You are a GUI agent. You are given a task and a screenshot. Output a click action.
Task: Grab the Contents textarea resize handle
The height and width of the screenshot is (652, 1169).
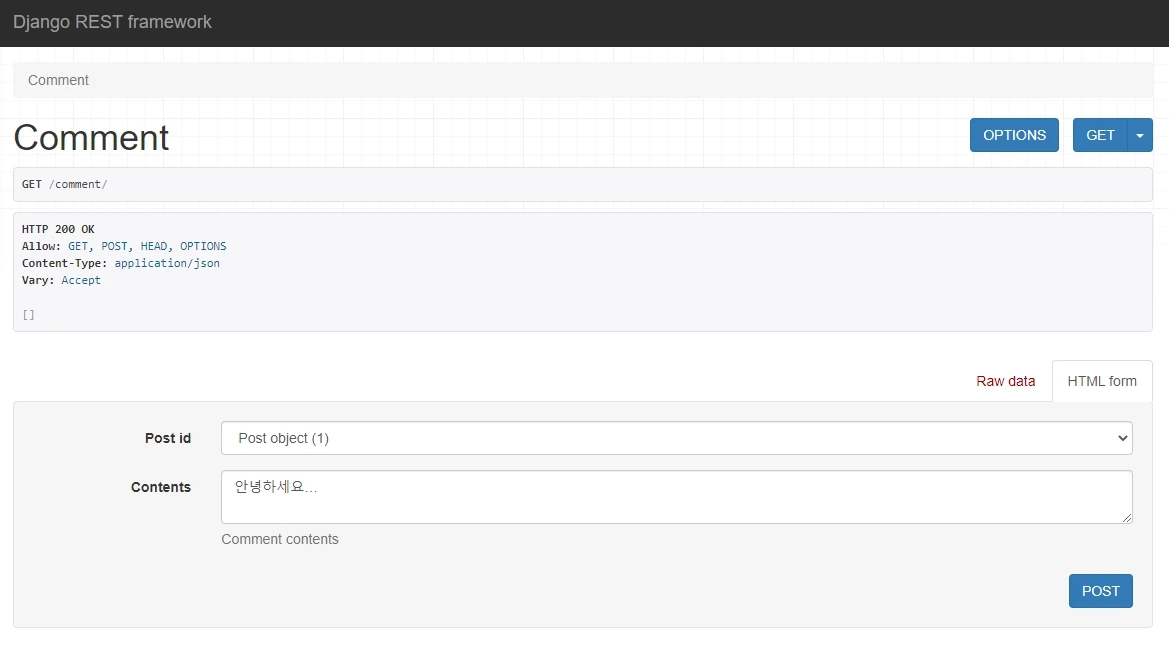[1127, 518]
